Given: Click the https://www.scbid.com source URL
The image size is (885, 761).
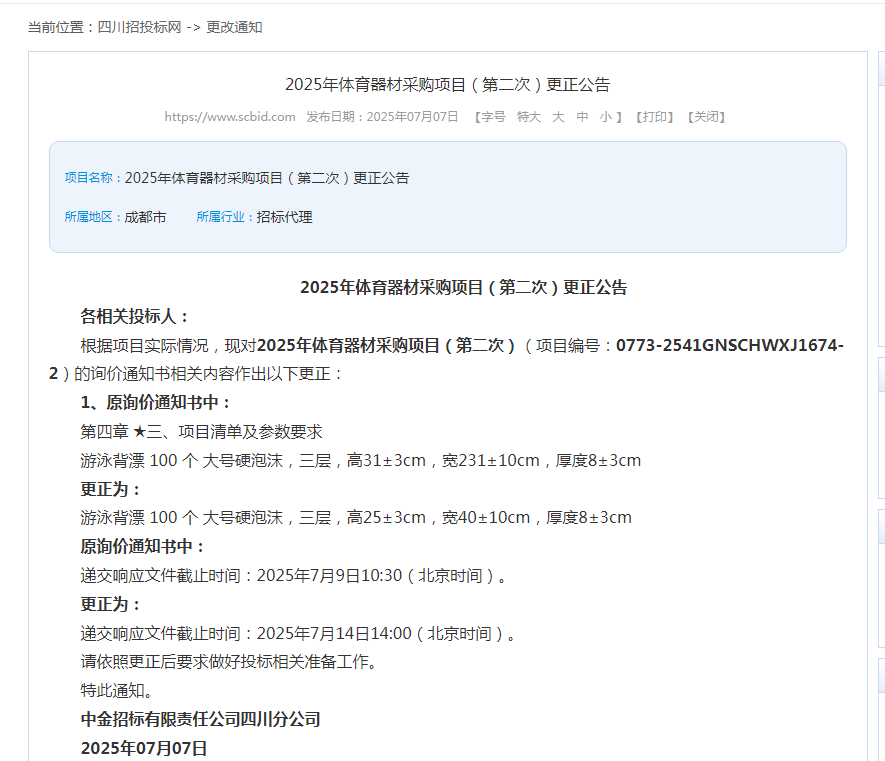Looking at the screenshot, I should pos(230,117).
